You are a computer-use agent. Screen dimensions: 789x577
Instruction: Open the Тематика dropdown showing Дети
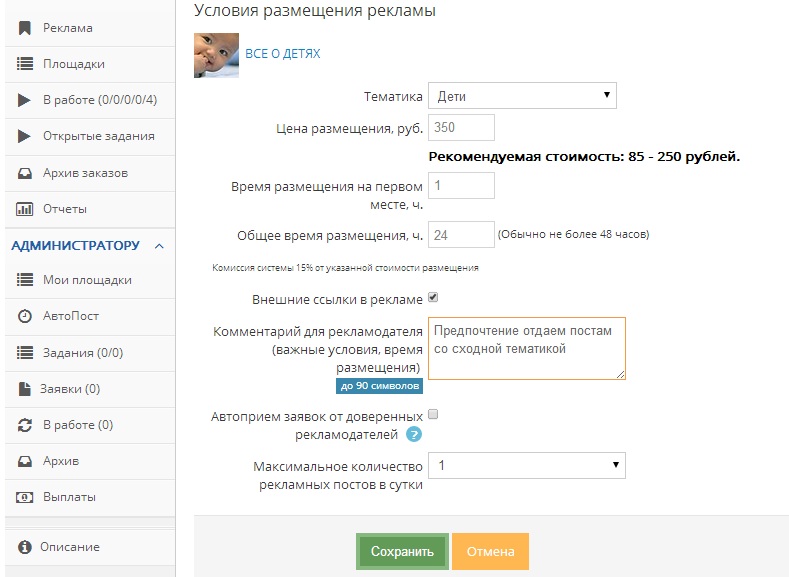point(522,96)
